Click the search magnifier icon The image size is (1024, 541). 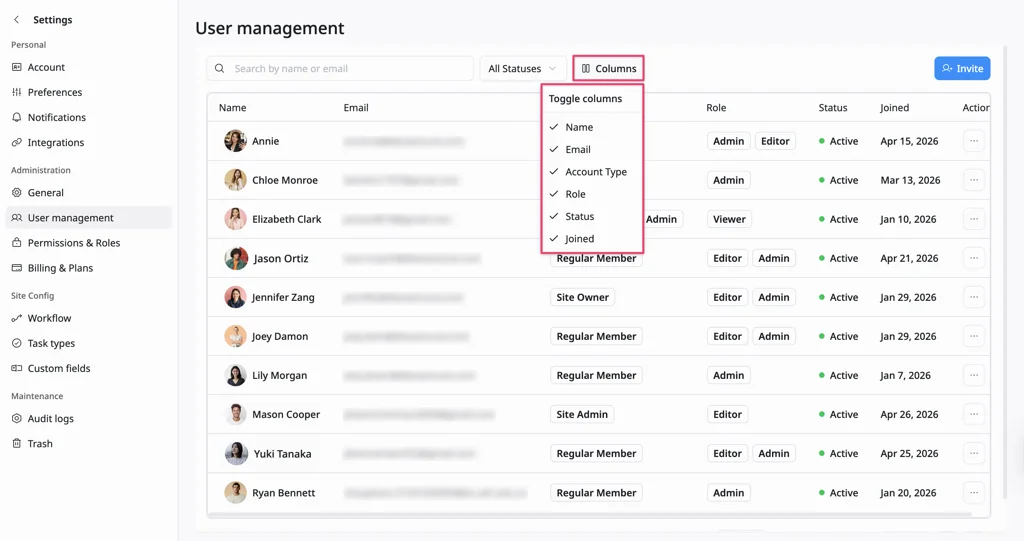coord(219,69)
